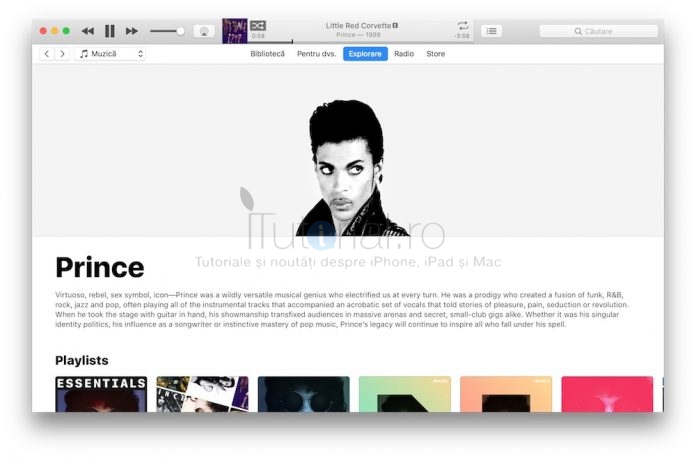Click the Little Red Corvette song title
The width and height of the screenshot is (696, 458).
pyautogui.click(x=358, y=26)
